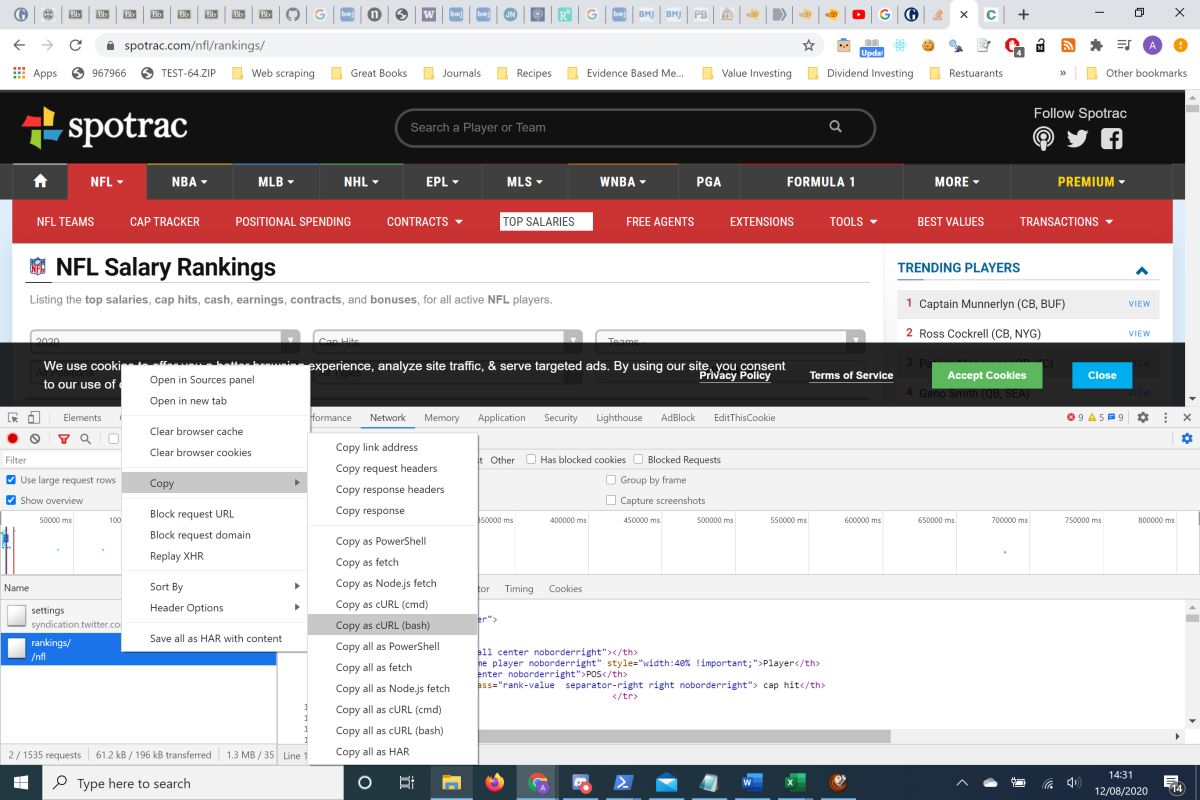Select the rankings/ request row
The width and height of the screenshot is (1200, 800).
click(x=138, y=649)
